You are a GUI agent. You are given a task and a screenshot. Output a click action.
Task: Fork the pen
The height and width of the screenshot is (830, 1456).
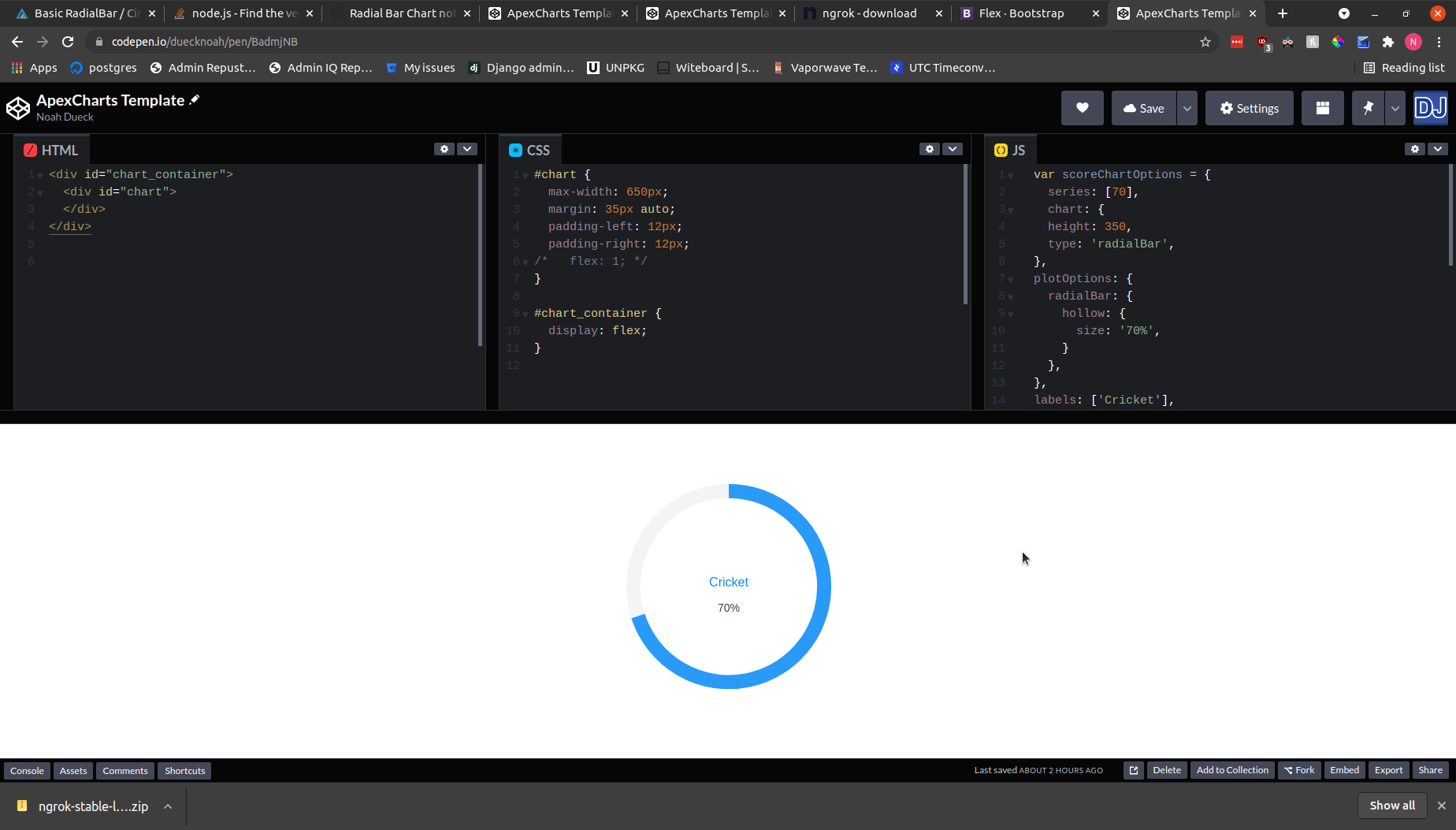[1299, 770]
